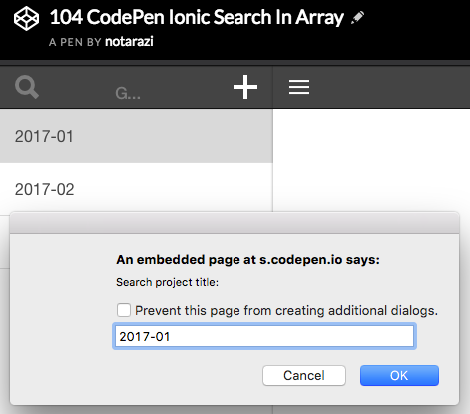Toggle the hamburger menu icon
This screenshot has height=414, width=470.
(299, 87)
